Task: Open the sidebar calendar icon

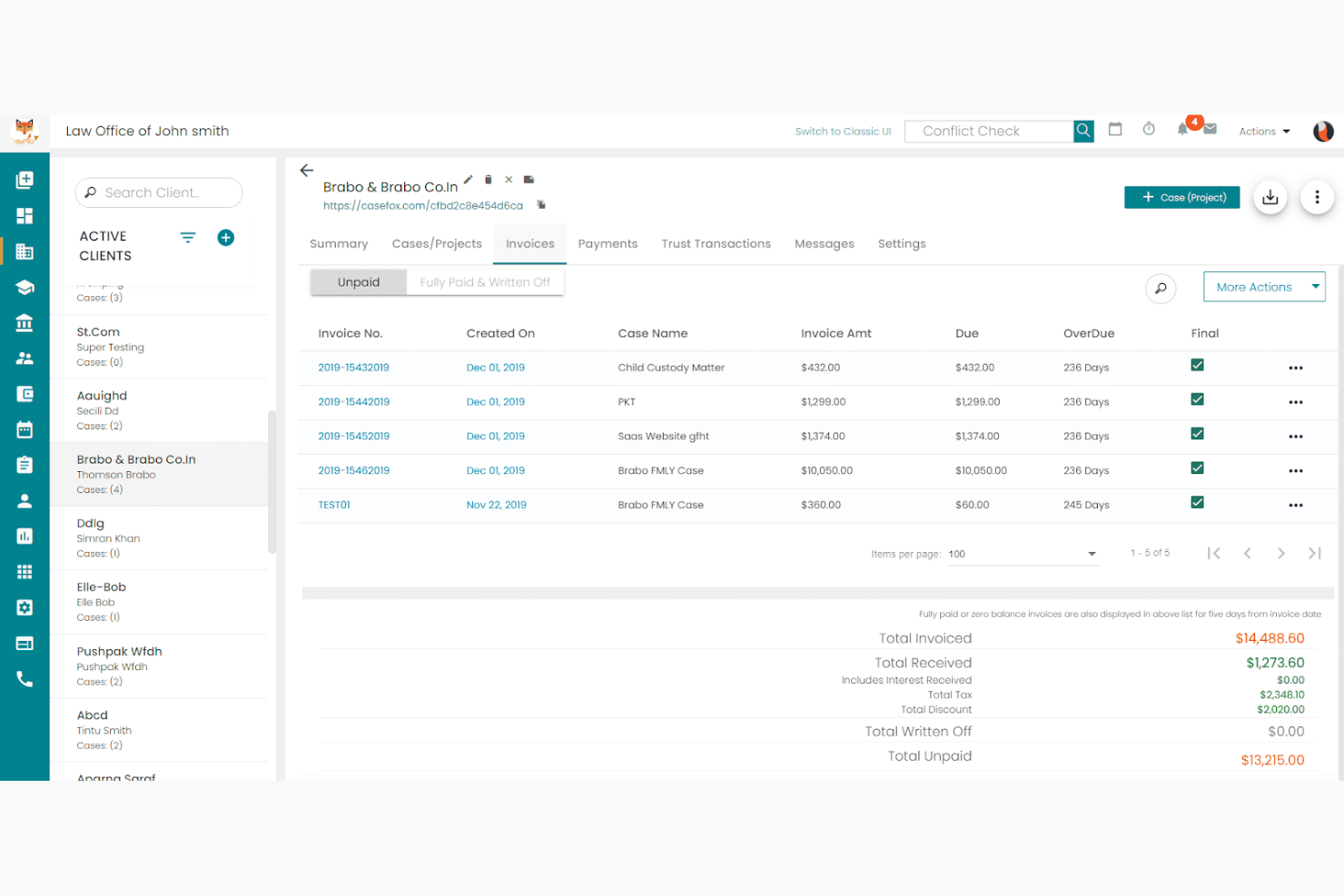Action: click(x=25, y=429)
